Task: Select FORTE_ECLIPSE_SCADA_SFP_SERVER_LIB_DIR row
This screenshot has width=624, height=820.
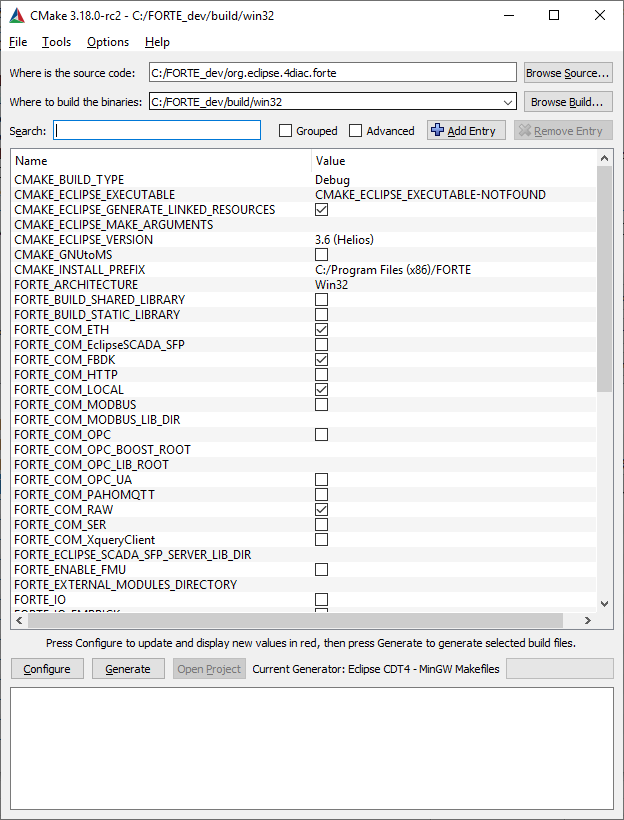Action: pos(303,555)
